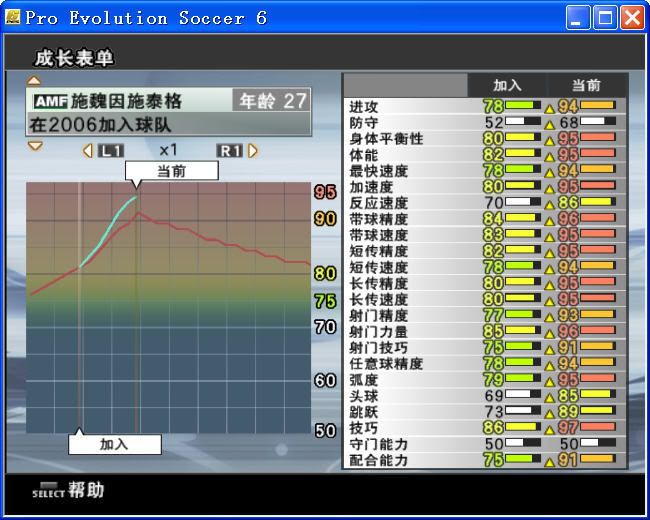The height and width of the screenshot is (520, 650).
Task: Select the 加入 column header in stats table
Action: (x=507, y=86)
